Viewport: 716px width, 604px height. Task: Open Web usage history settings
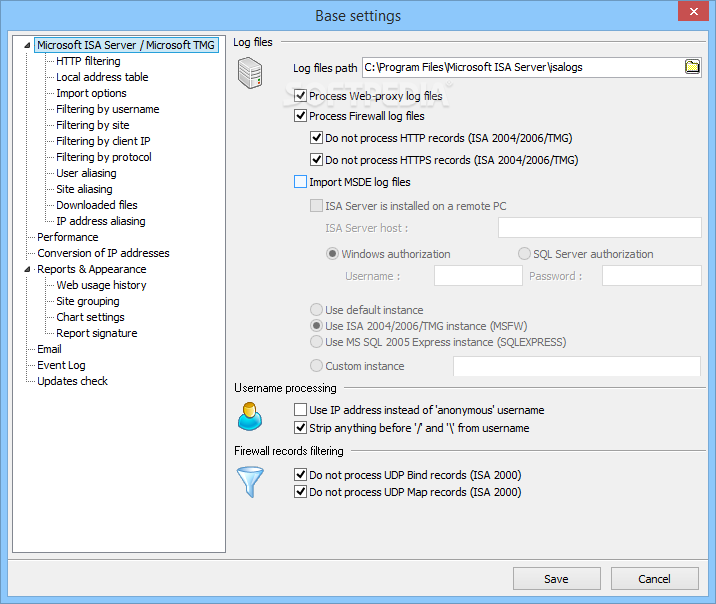pos(101,285)
